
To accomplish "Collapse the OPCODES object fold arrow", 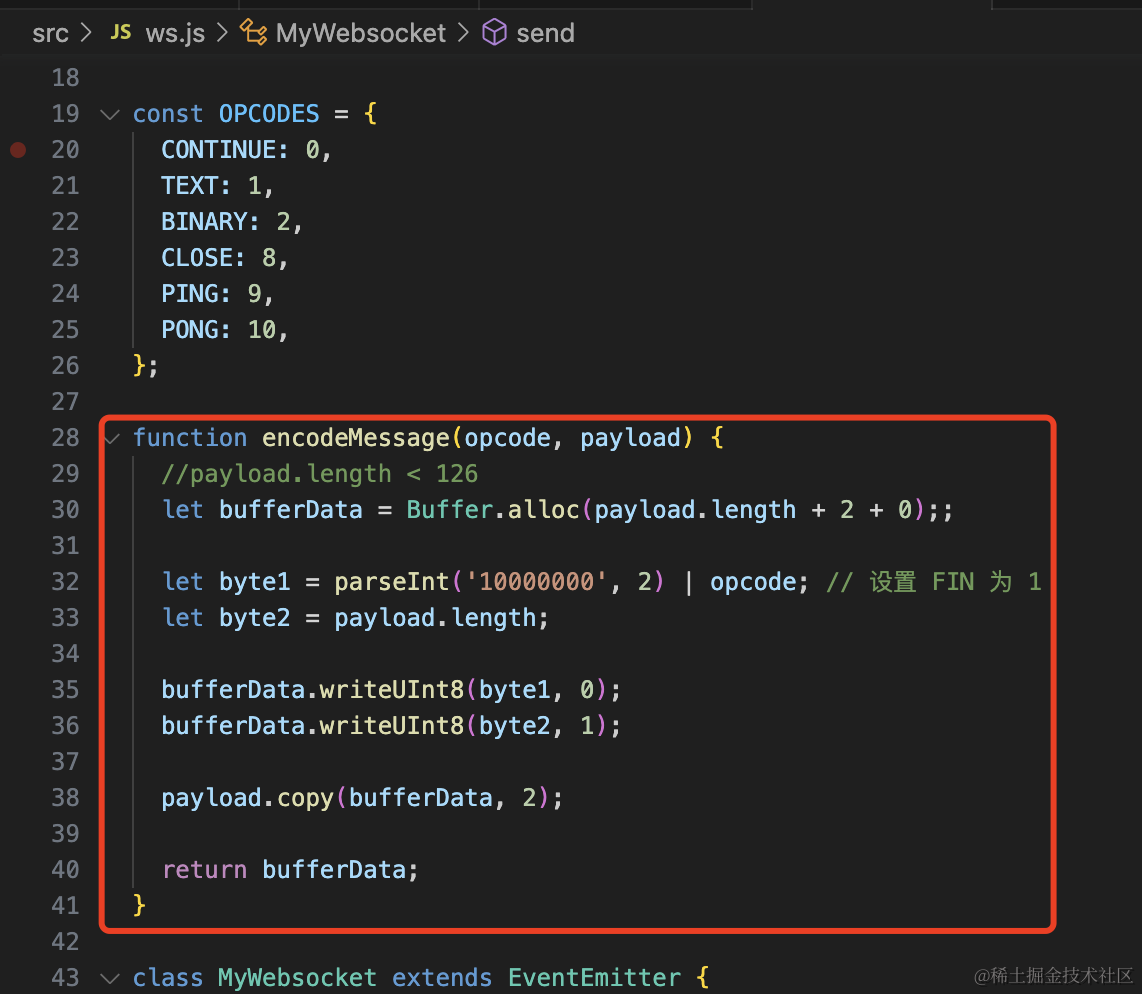I will click(x=109, y=114).
